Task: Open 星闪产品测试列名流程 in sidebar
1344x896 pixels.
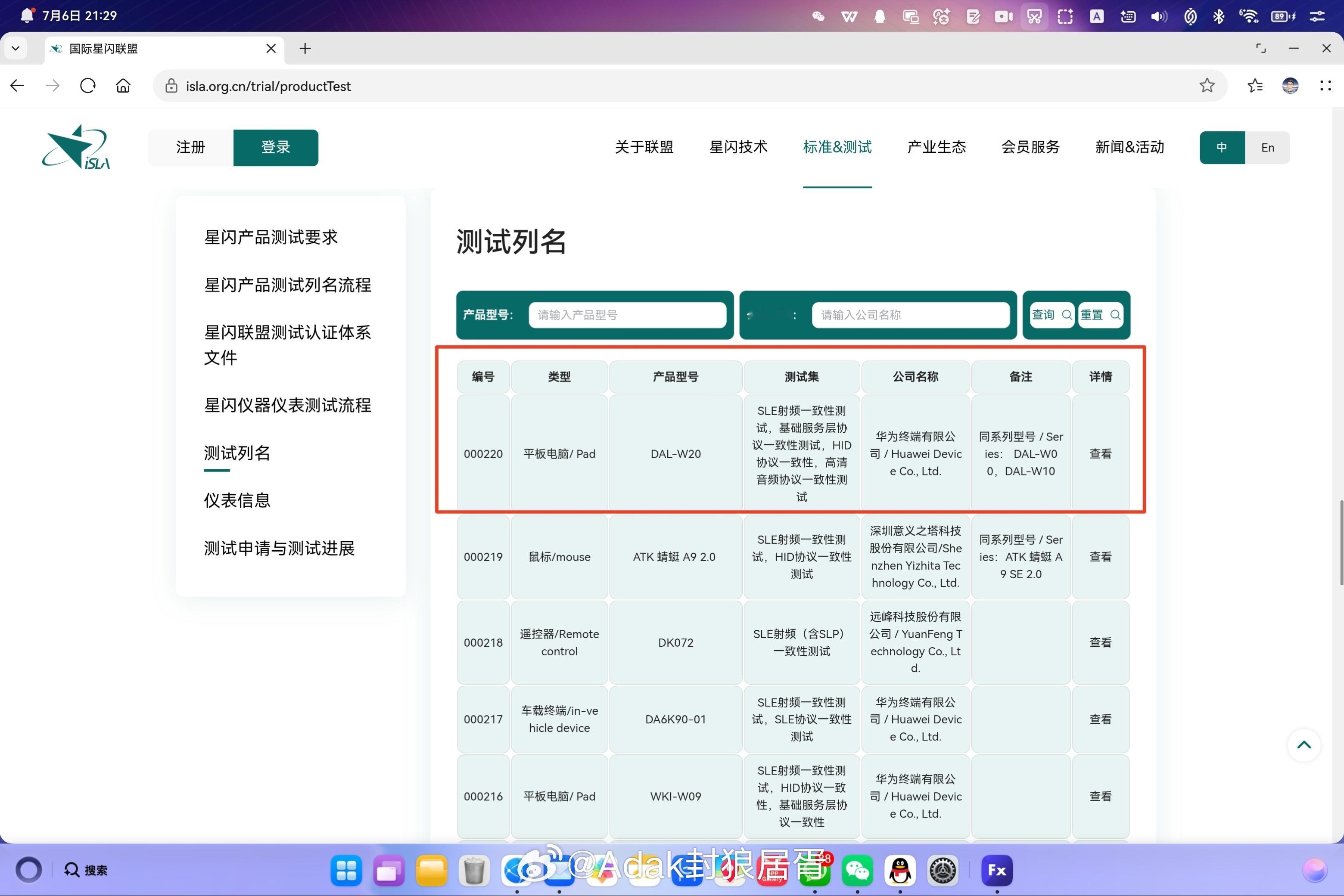Action: click(288, 285)
